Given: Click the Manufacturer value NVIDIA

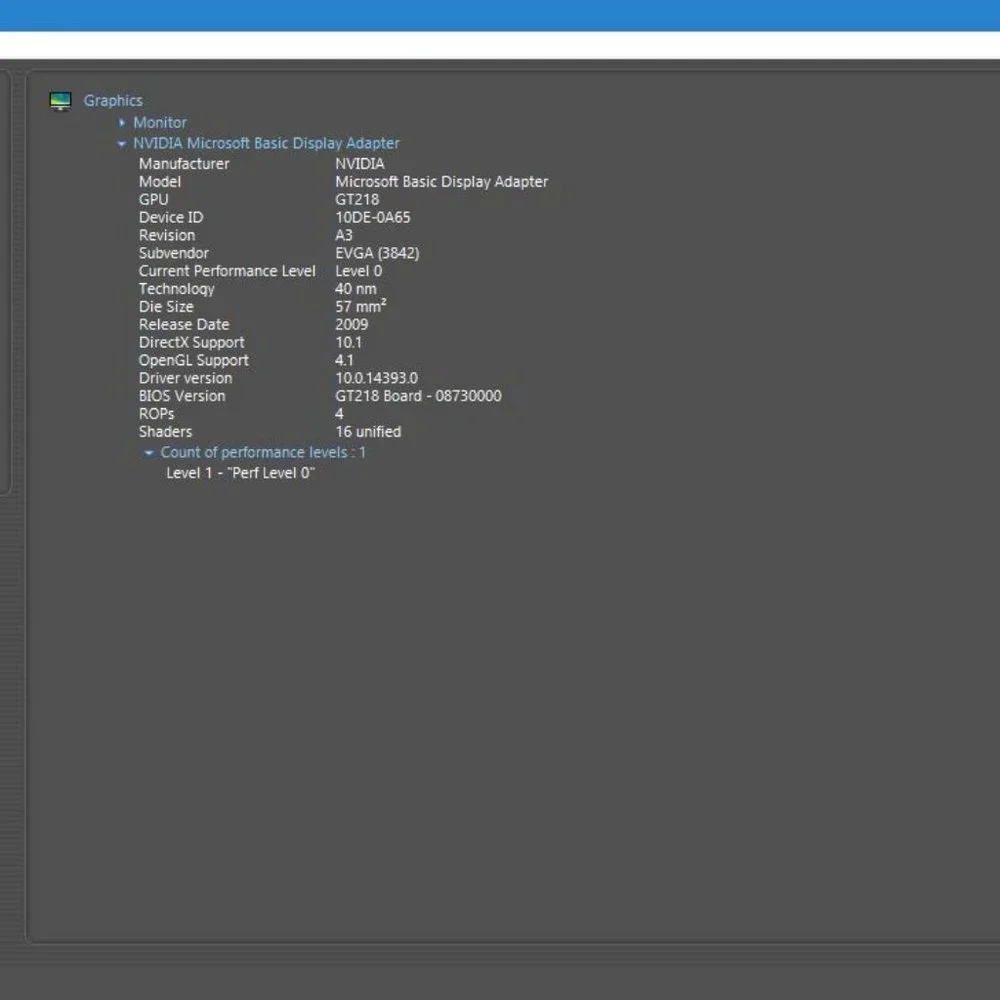Looking at the screenshot, I should pyautogui.click(x=360, y=164).
